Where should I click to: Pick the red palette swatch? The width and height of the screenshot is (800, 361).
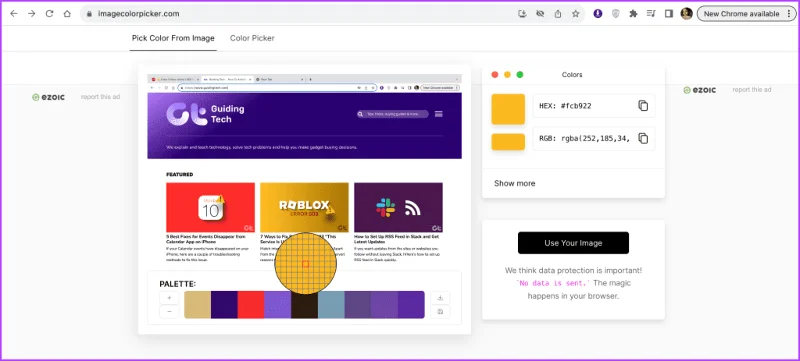(251, 305)
